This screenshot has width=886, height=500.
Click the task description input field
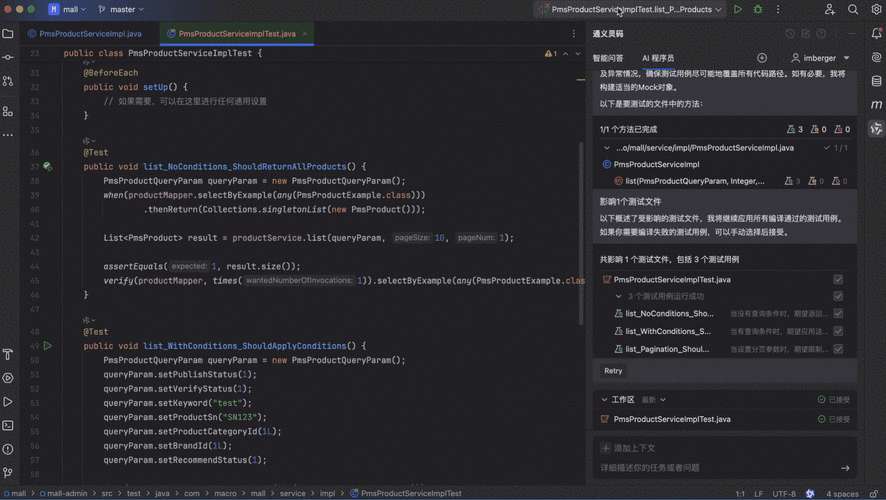(x=718, y=468)
